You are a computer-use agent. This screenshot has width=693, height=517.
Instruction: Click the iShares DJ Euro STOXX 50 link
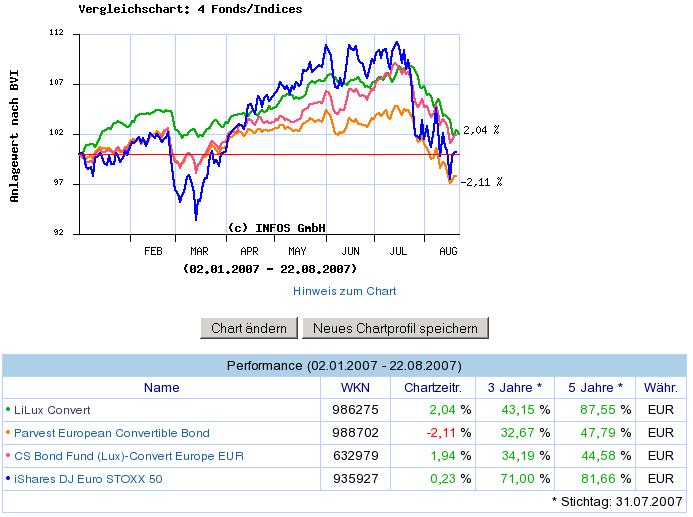[x=88, y=479]
